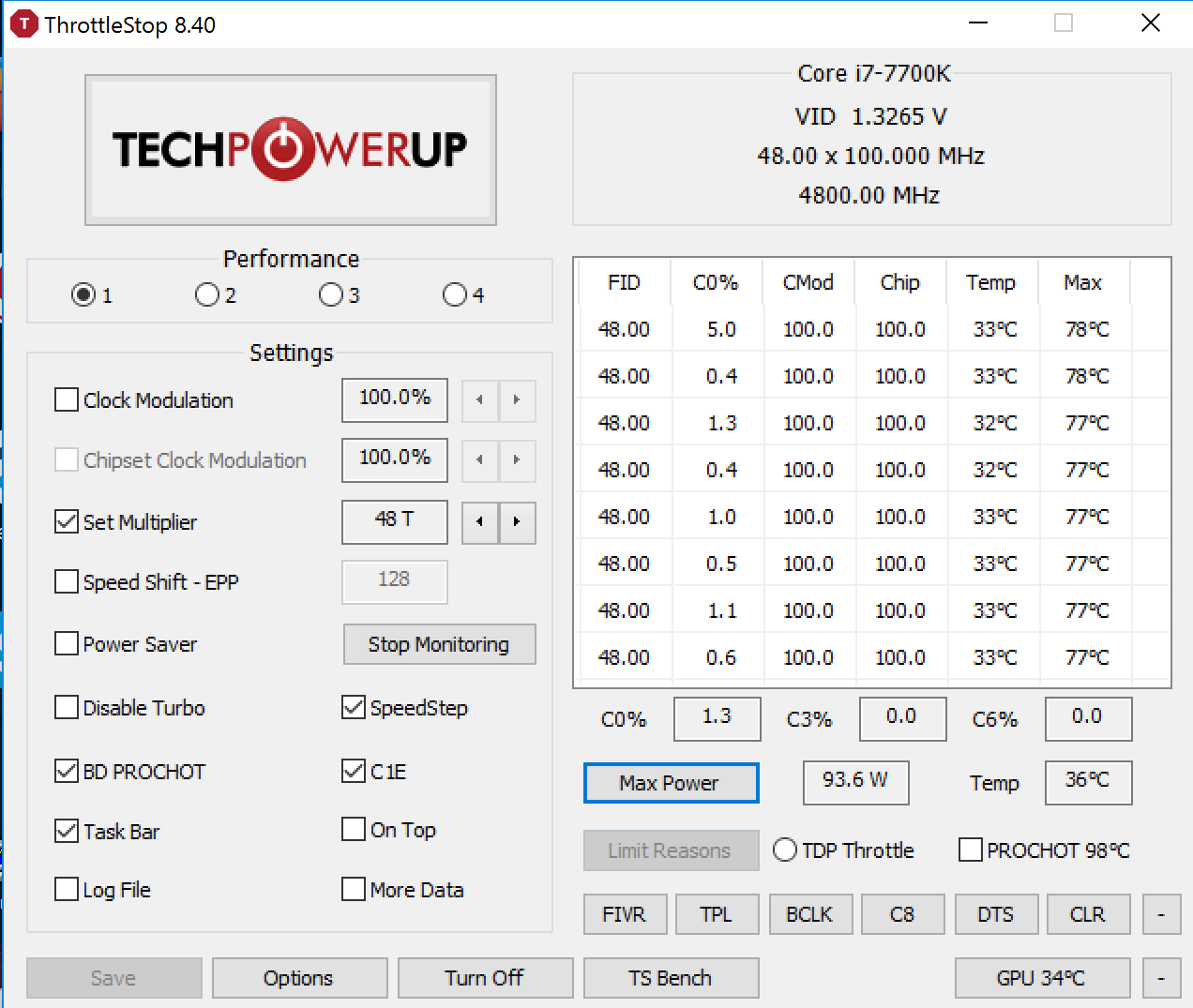Click the C0% 1.3 summary field
The width and height of the screenshot is (1193, 1008).
pyautogui.click(x=717, y=719)
